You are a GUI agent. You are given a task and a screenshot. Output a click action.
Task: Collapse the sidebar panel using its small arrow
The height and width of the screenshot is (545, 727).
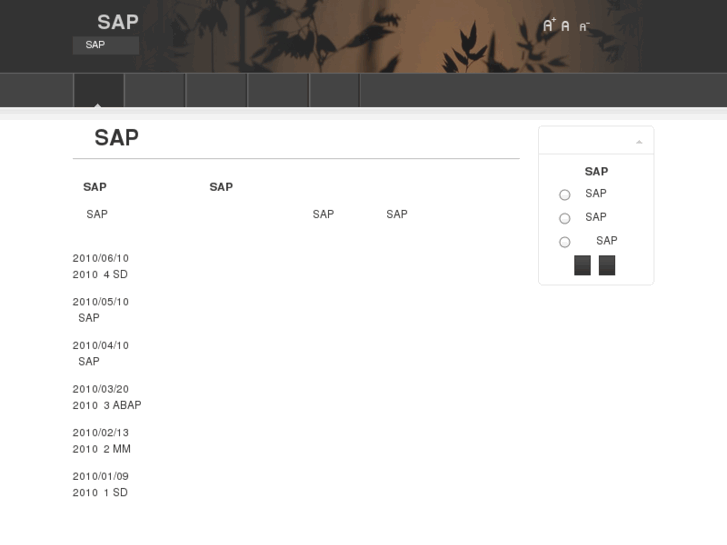click(x=639, y=142)
